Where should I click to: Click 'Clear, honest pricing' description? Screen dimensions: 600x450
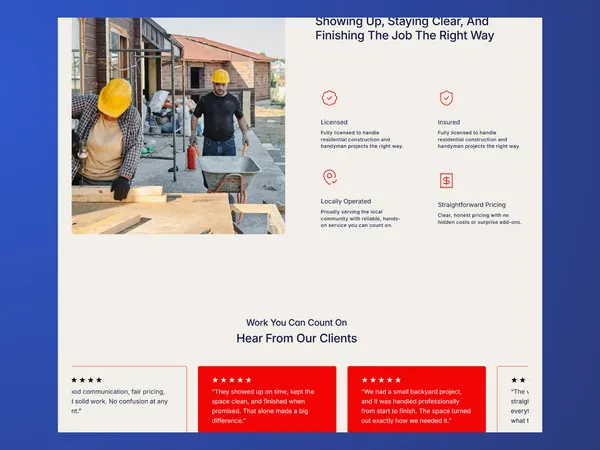(x=479, y=218)
